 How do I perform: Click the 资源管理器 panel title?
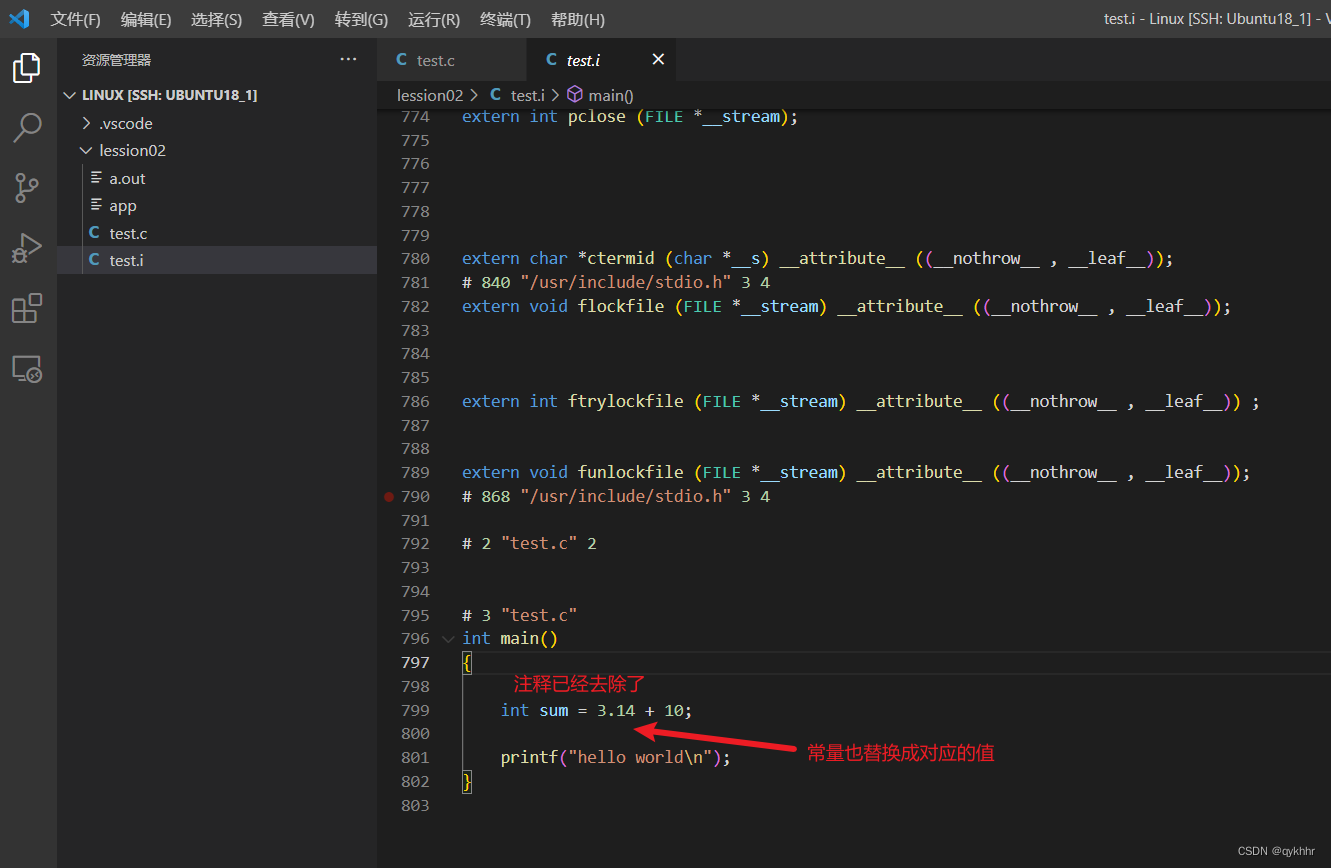(x=117, y=60)
